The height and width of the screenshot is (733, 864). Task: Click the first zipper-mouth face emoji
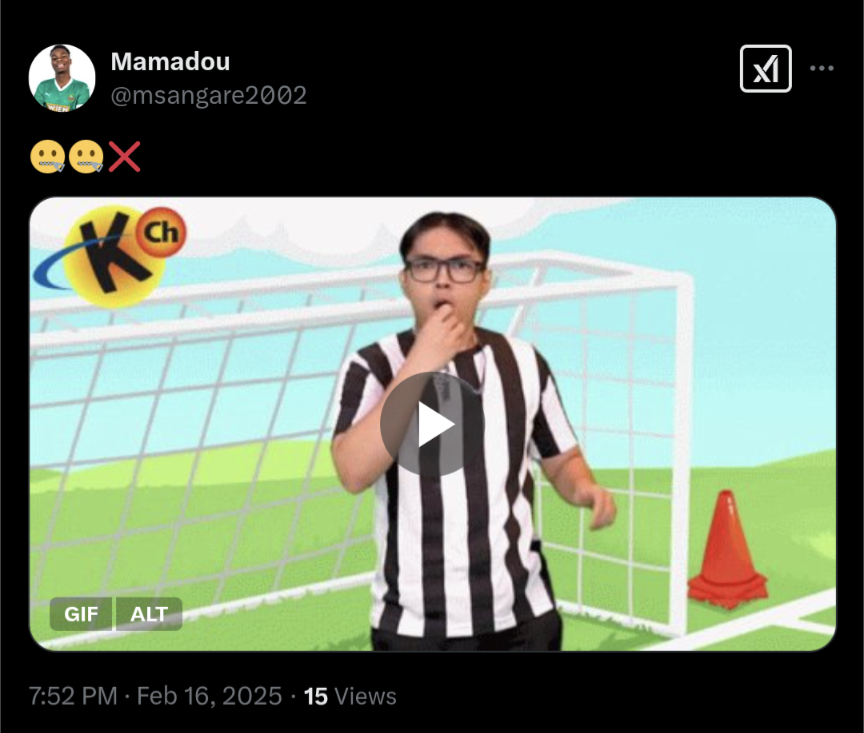[x=47, y=157]
